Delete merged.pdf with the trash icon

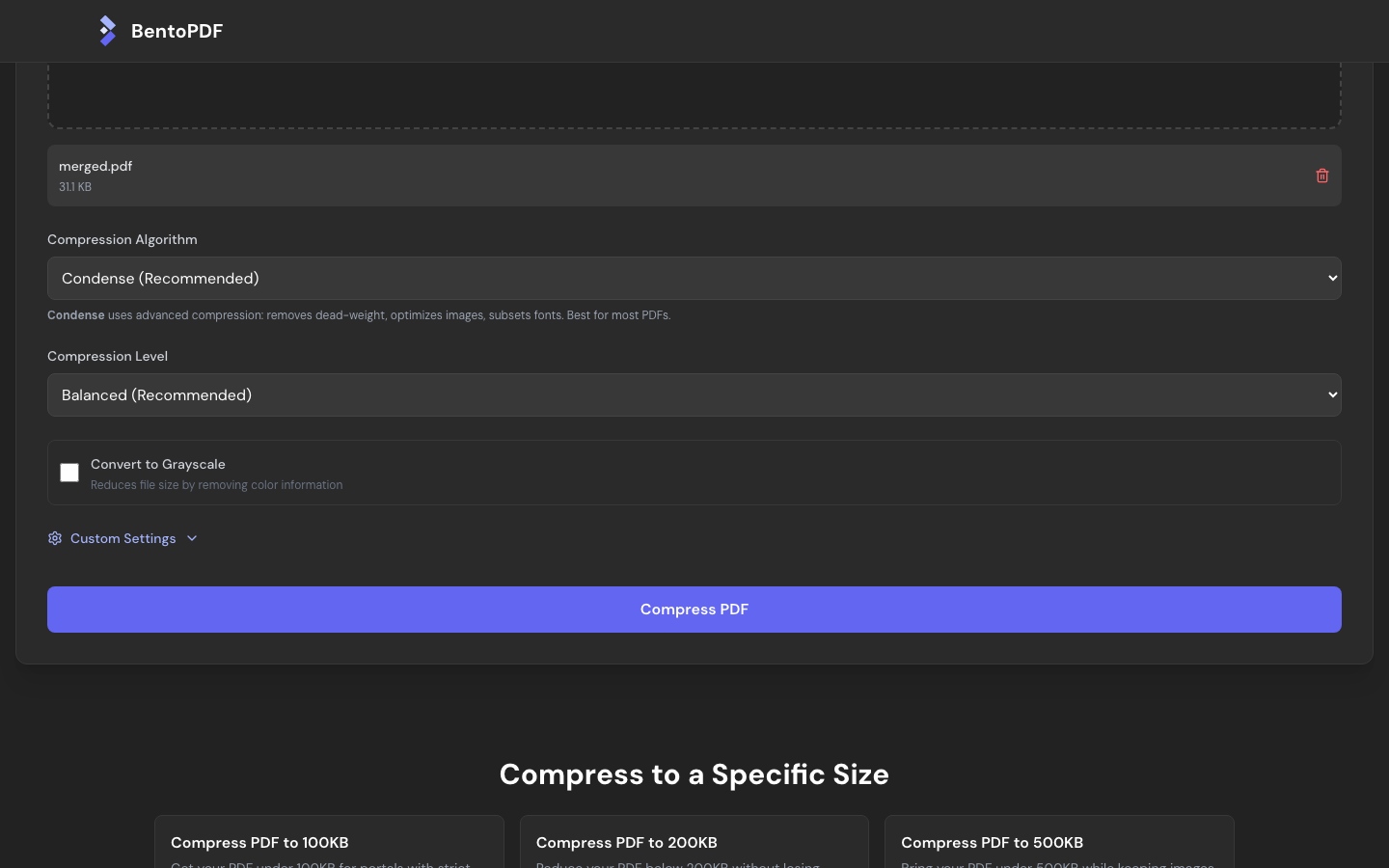click(x=1322, y=176)
